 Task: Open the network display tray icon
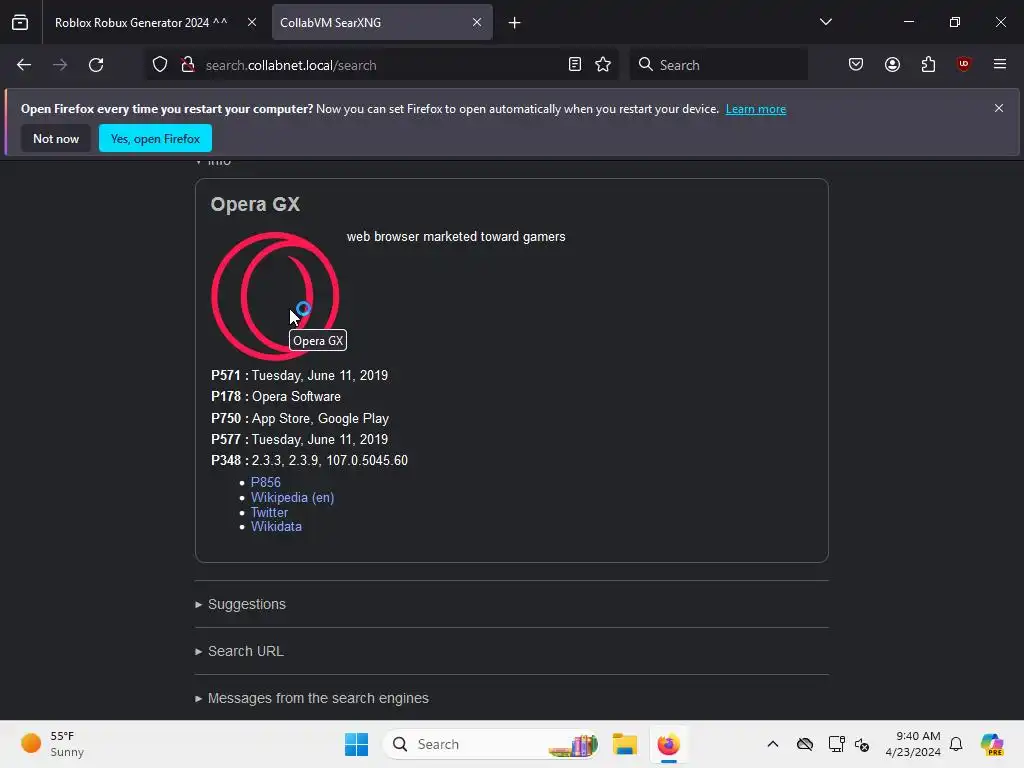click(836, 744)
